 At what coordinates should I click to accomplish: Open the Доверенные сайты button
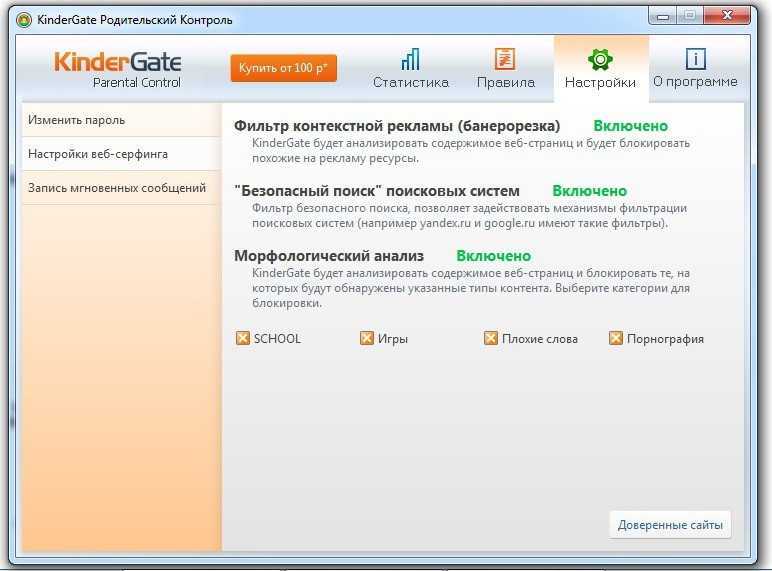670,525
